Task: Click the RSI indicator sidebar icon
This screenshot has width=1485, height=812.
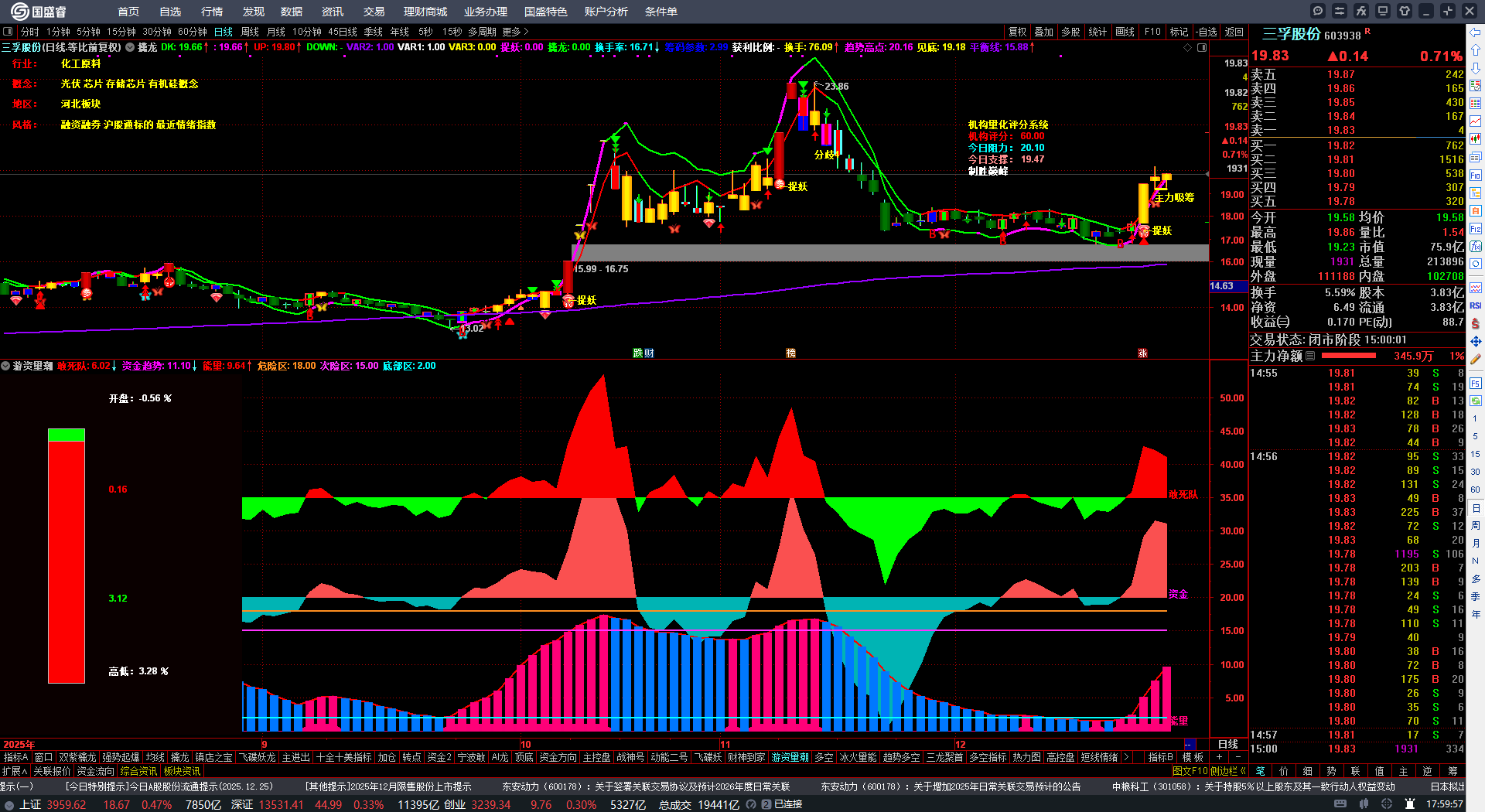Action: tap(1476, 305)
